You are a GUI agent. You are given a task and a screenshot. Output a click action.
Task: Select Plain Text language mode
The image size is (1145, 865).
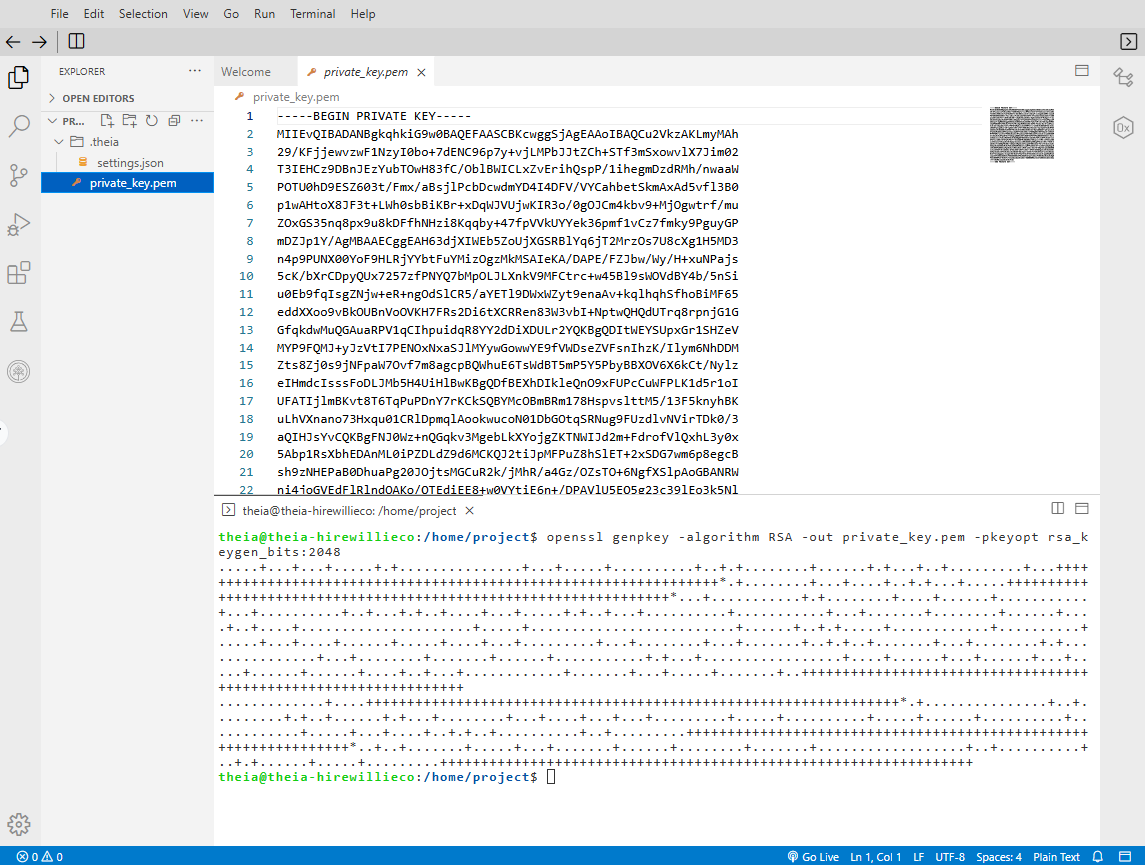[x=1056, y=857]
